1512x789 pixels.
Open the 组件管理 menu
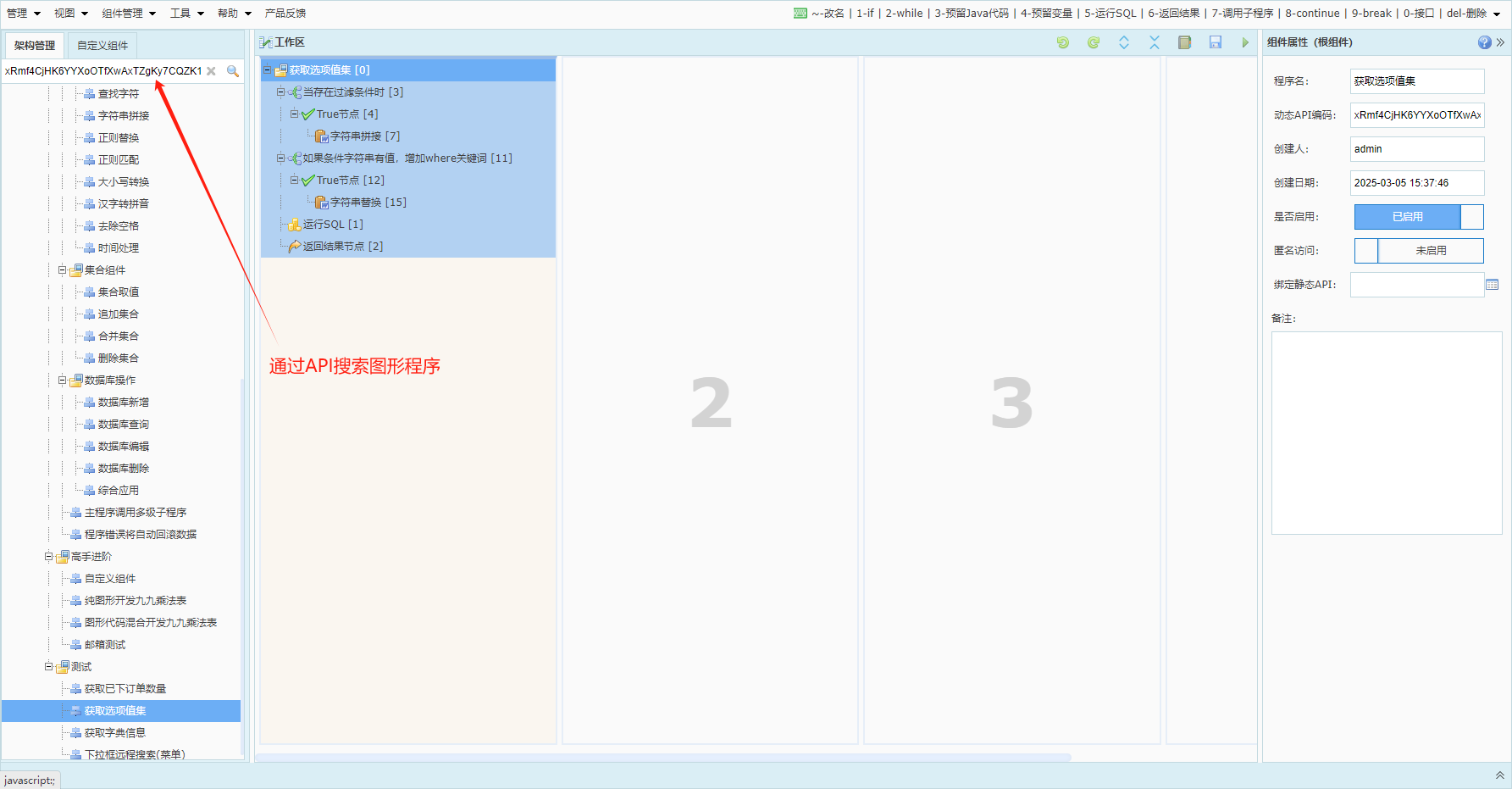point(129,13)
